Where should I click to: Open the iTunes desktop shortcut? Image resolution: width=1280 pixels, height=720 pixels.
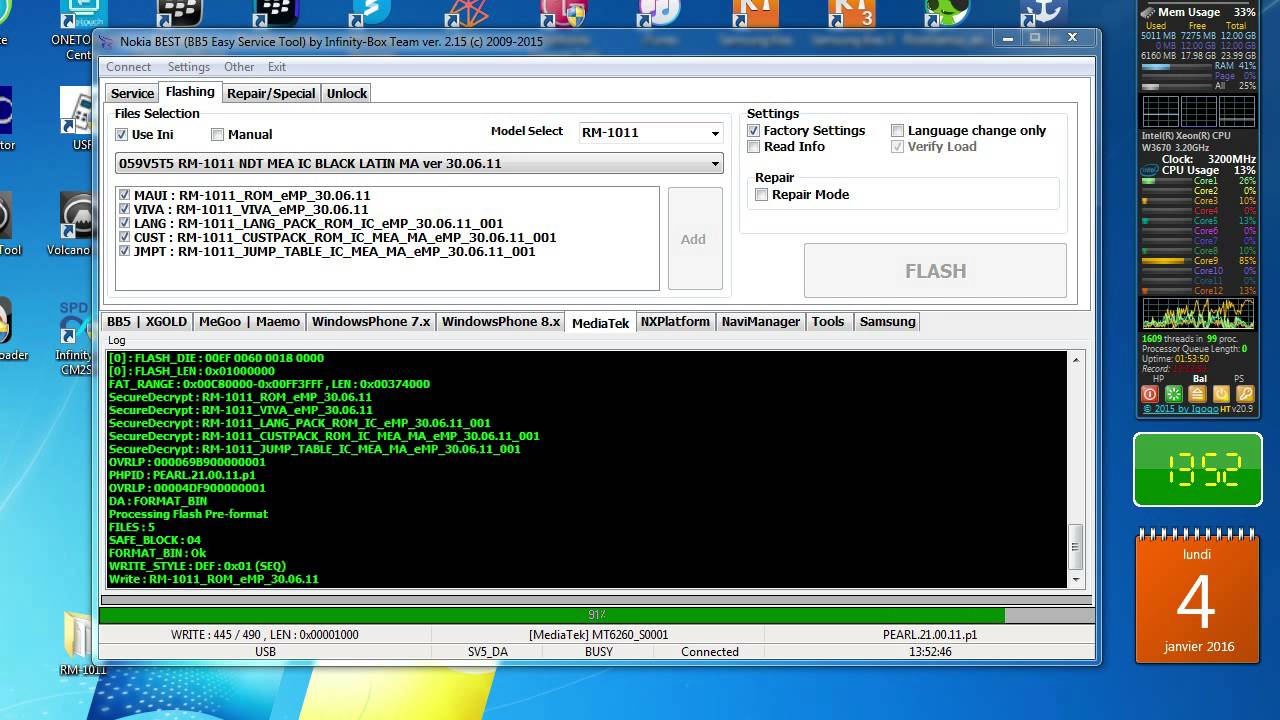(659, 14)
